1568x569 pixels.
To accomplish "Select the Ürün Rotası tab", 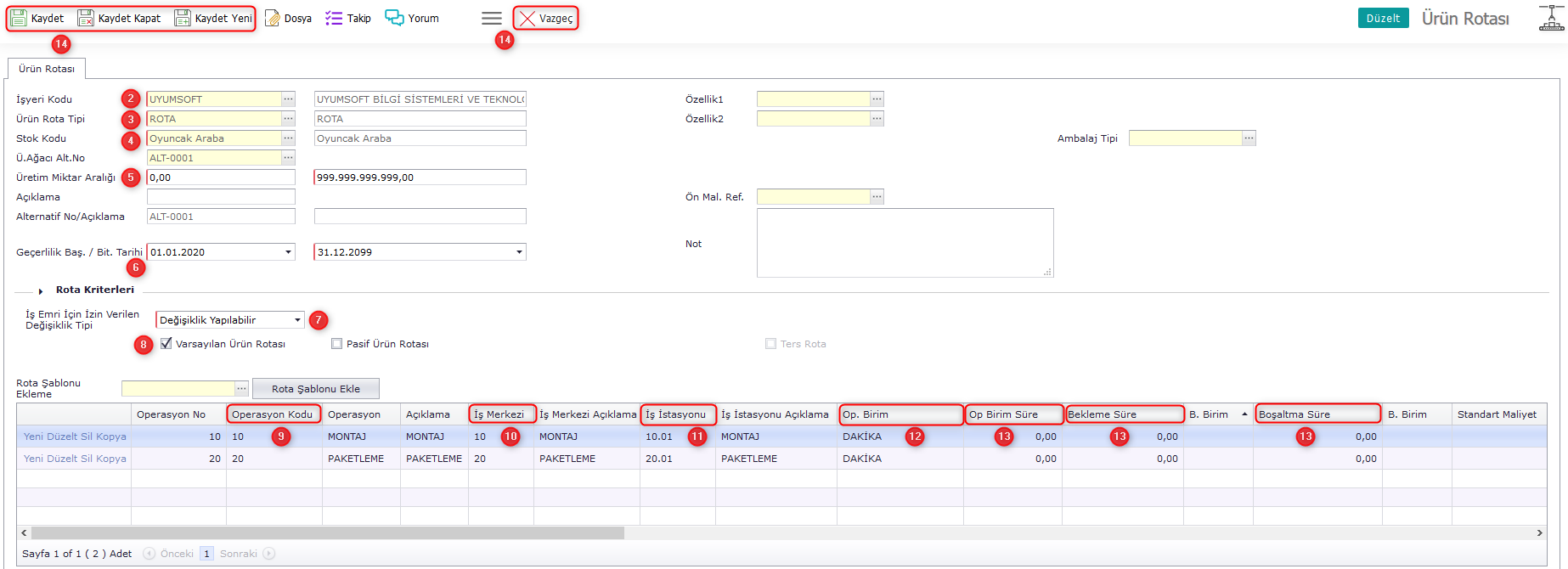I will [47, 69].
